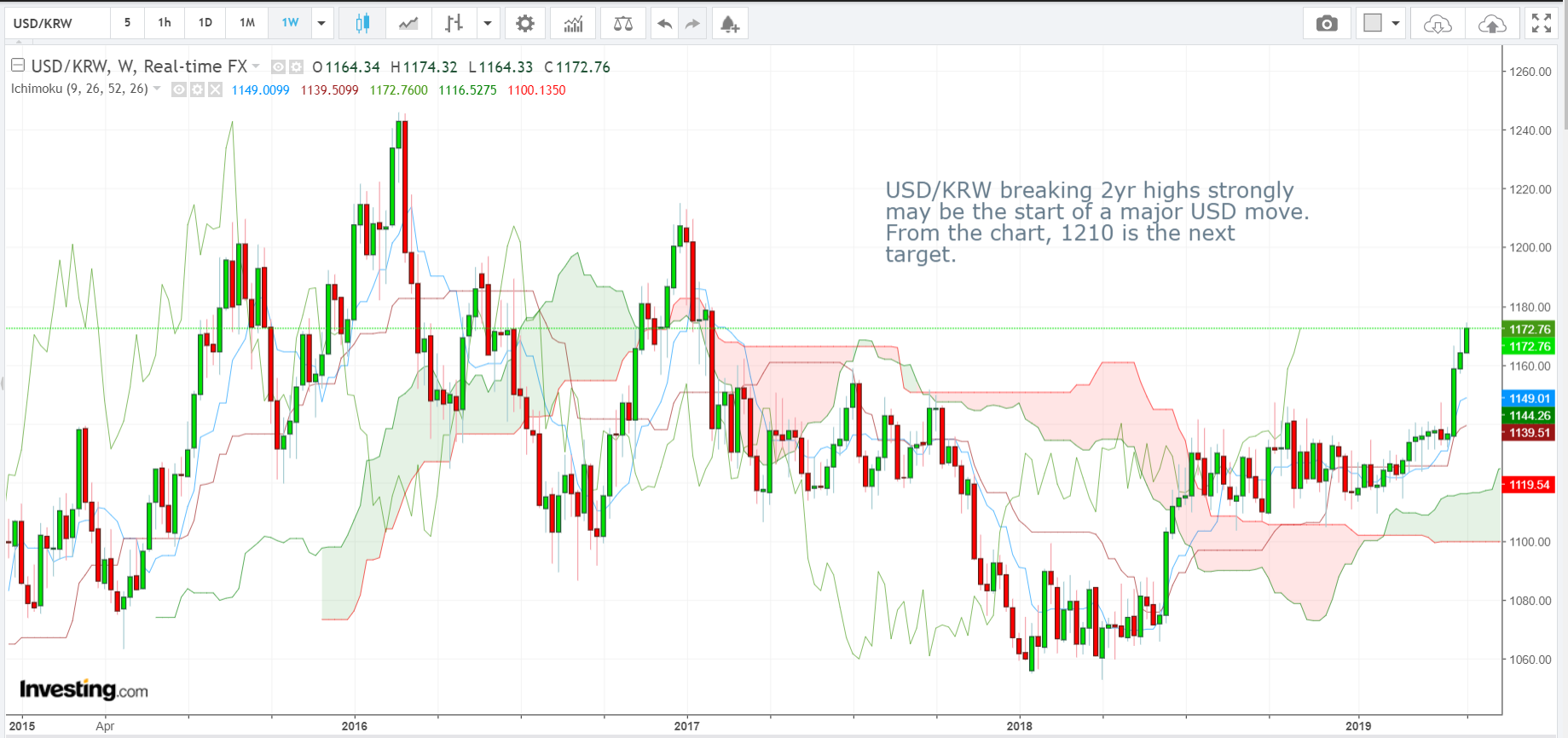Image resolution: width=1568 pixels, height=738 pixels.
Task: Open compare symbols scales icon
Action: [x=623, y=23]
